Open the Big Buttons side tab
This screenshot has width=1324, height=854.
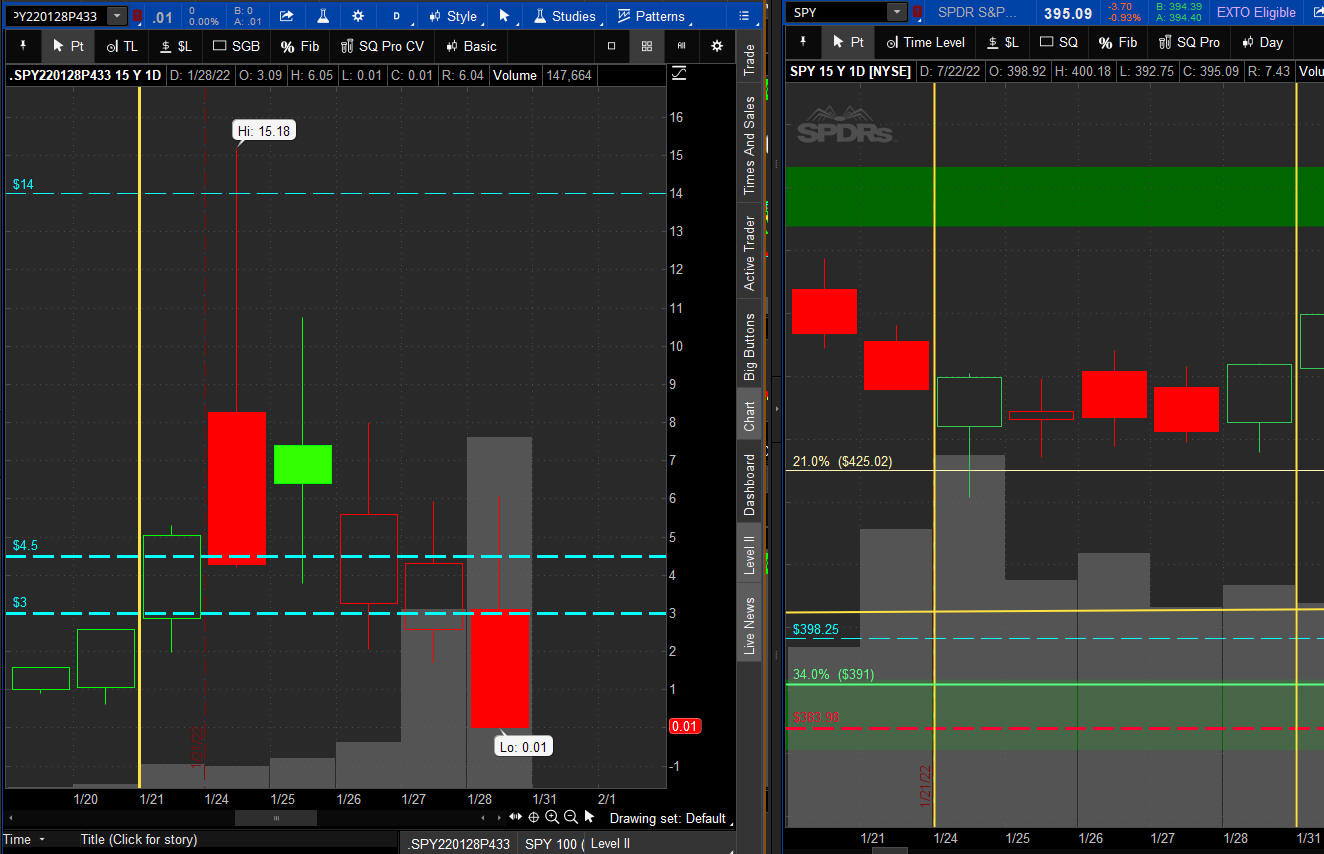pyautogui.click(x=749, y=347)
